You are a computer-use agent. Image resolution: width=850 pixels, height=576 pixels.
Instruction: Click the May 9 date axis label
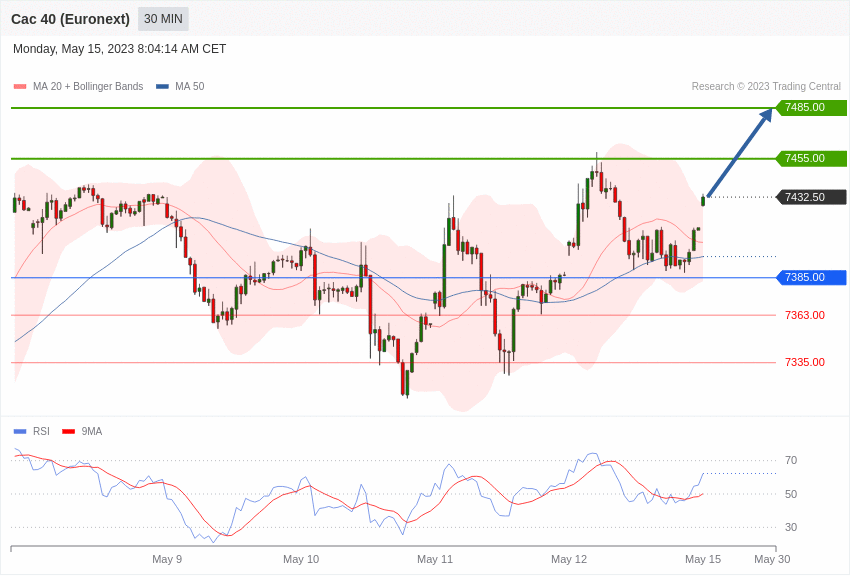[x=167, y=559]
